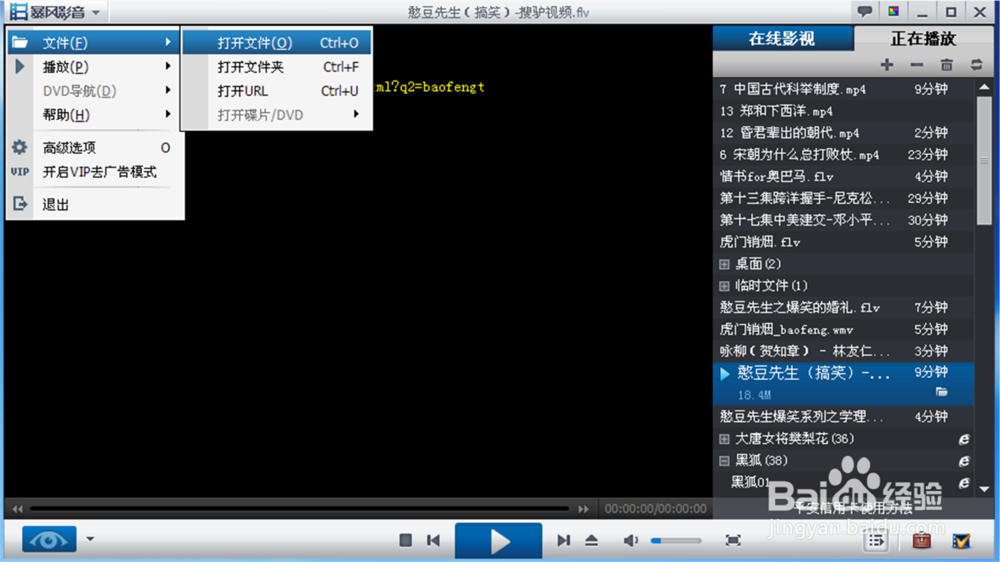Image resolution: width=1000 pixels, height=562 pixels.
Task: Open the 播放(P) submenu
Action: pos(94,66)
